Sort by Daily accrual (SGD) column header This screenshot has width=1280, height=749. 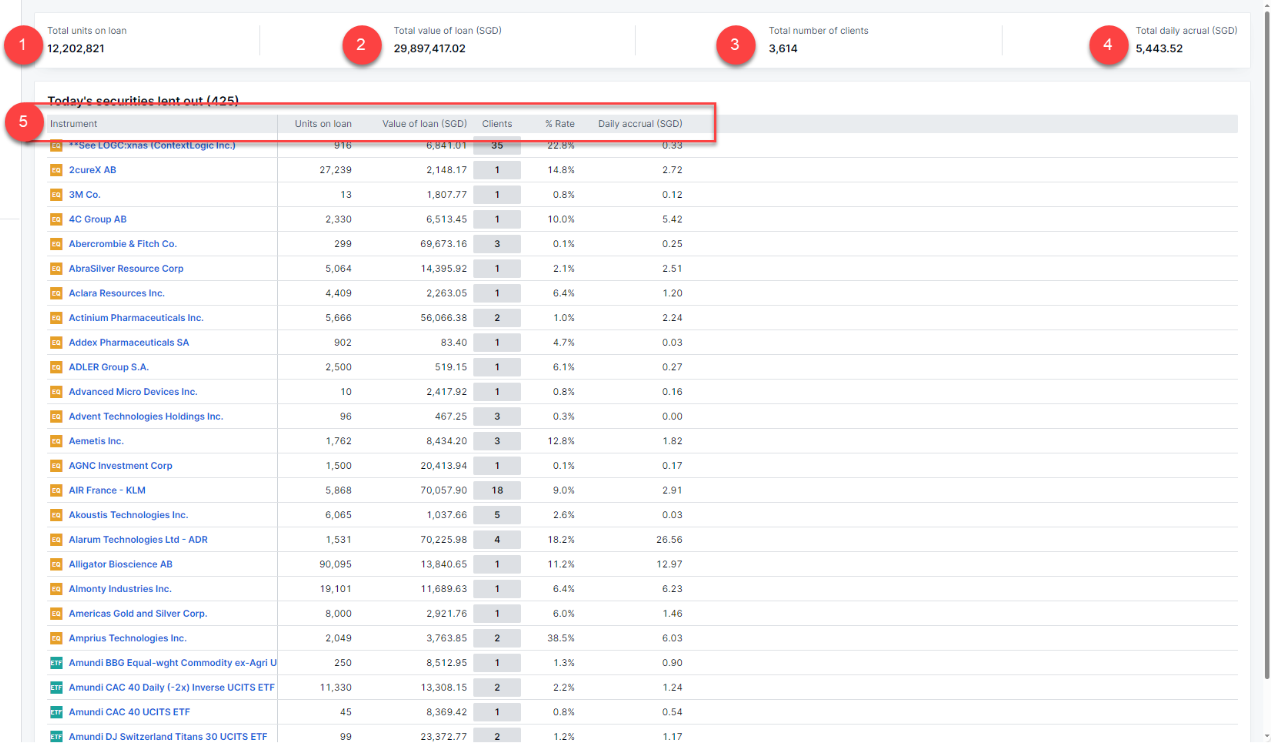coord(640,124)
